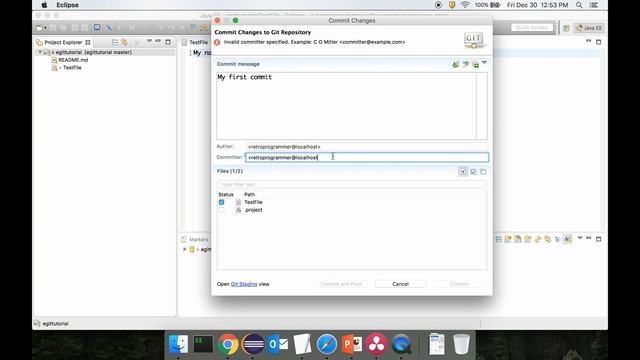The width and height of the screenshot is (640, 360).
Task: Click the amend previous commit icon
Action: point(456,64)
